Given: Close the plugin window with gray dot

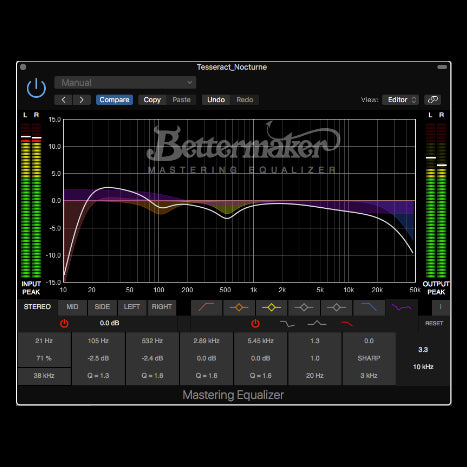Looking at the screenshot, I should pos(23,67).
